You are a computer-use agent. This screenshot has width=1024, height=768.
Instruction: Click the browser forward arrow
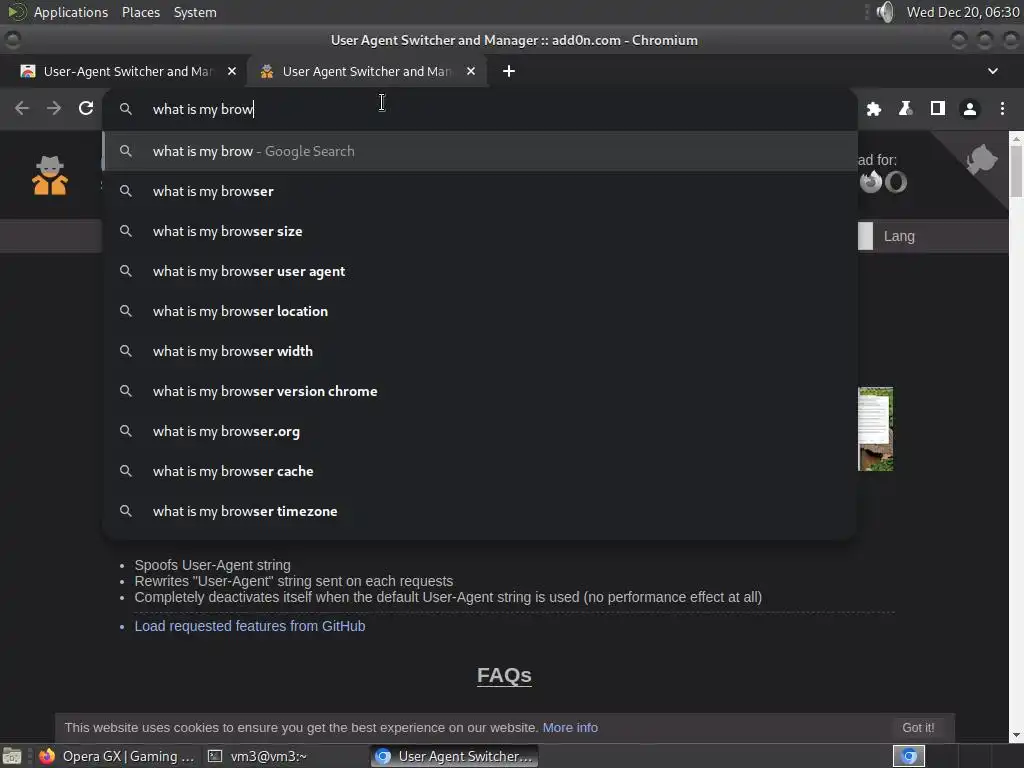coord(54,108)
